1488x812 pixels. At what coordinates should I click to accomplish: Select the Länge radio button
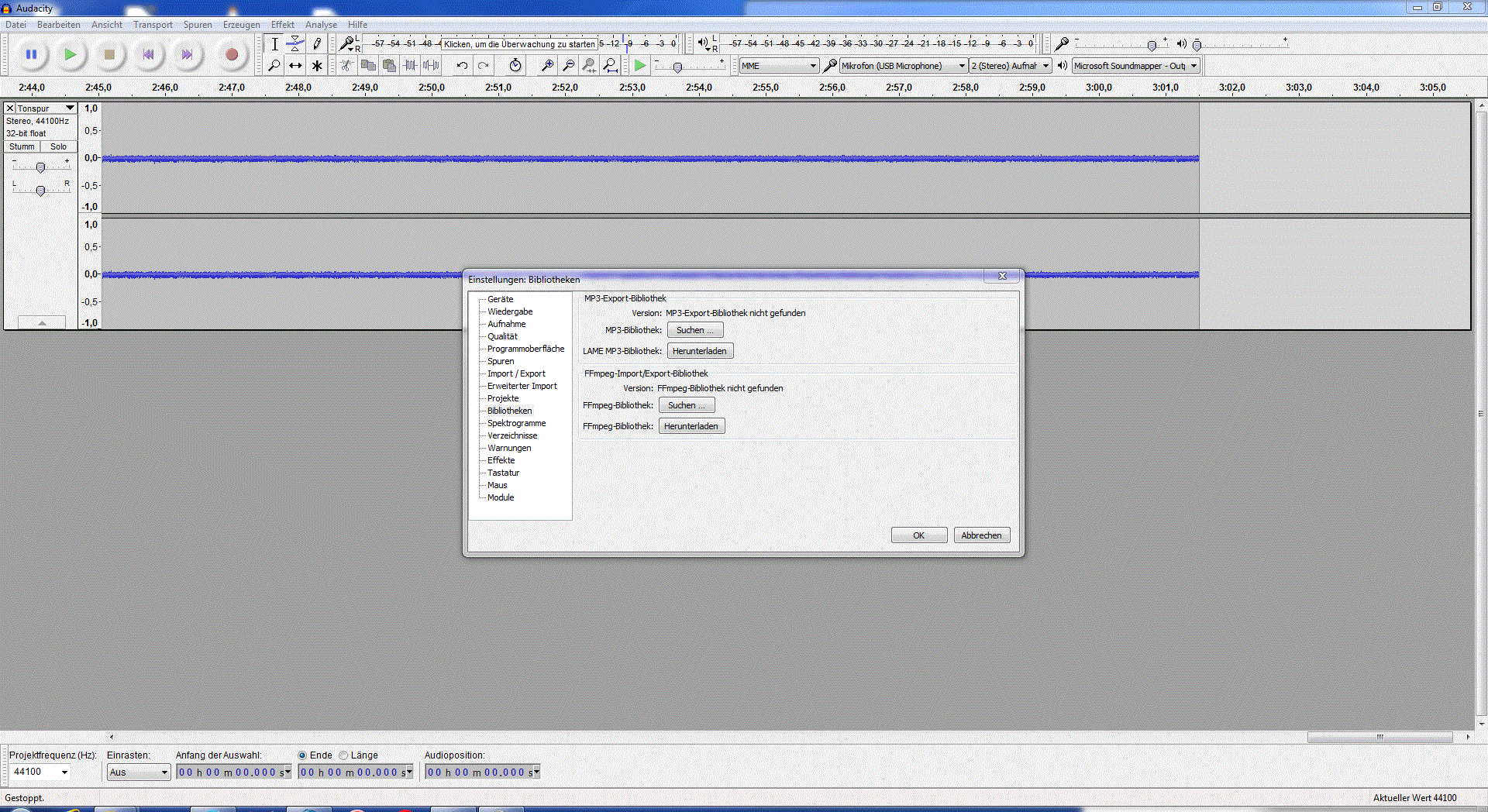[343, 755]
